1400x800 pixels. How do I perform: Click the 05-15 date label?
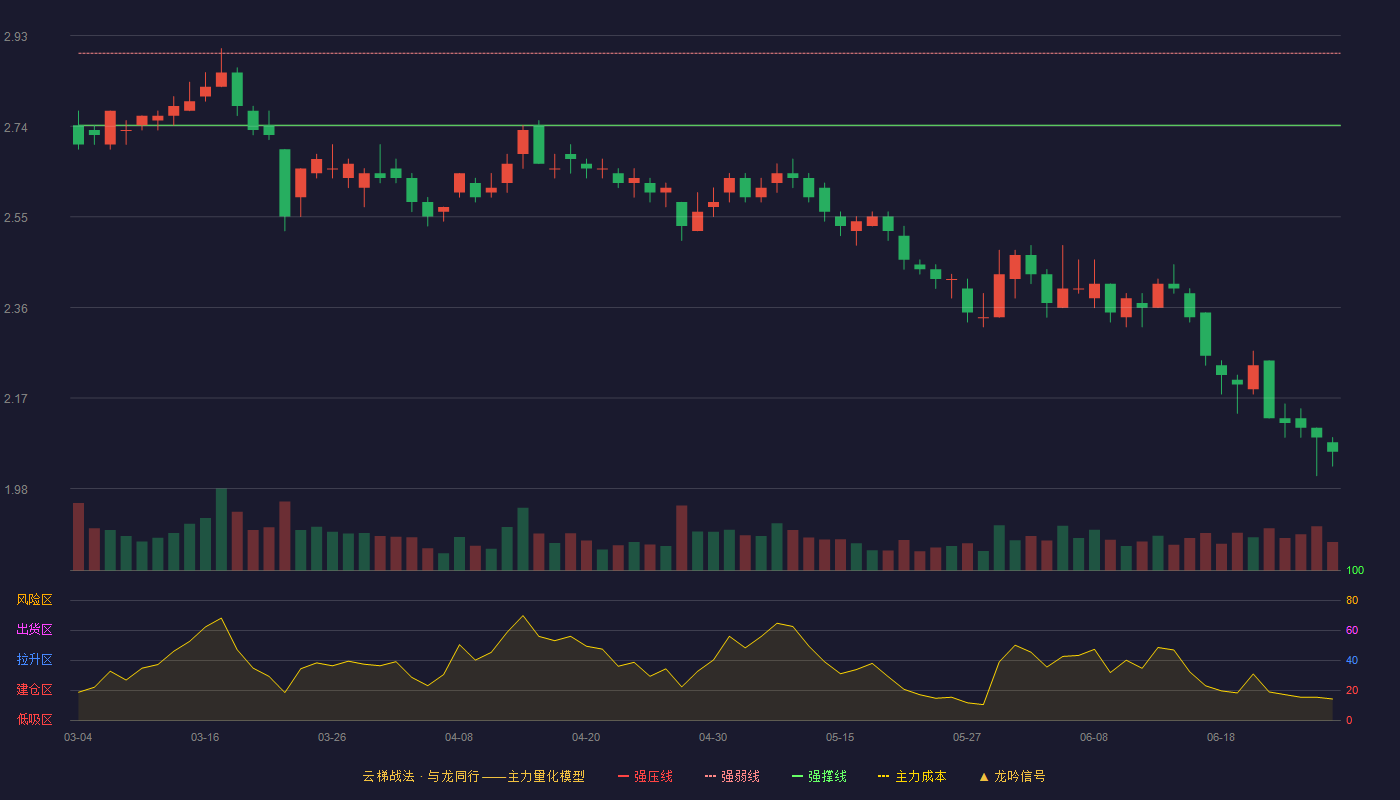click(x=840, y=737)
